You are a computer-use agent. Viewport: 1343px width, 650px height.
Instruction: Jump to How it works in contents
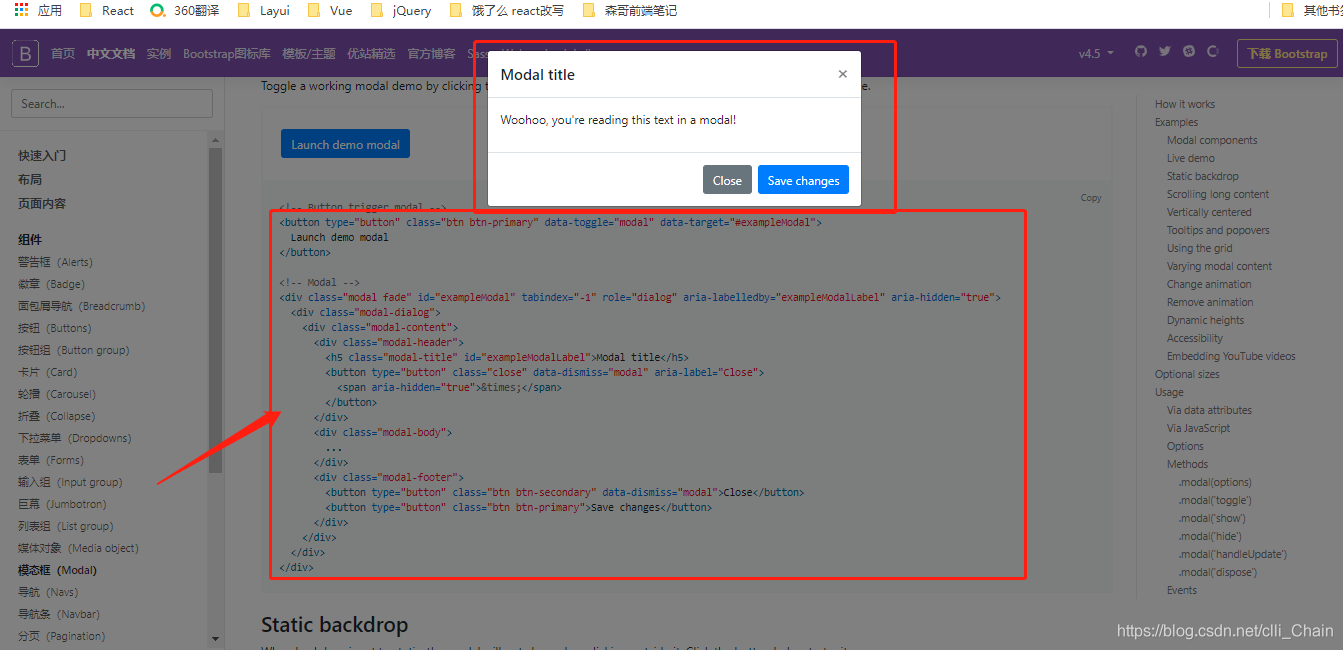pos(1185,104)
